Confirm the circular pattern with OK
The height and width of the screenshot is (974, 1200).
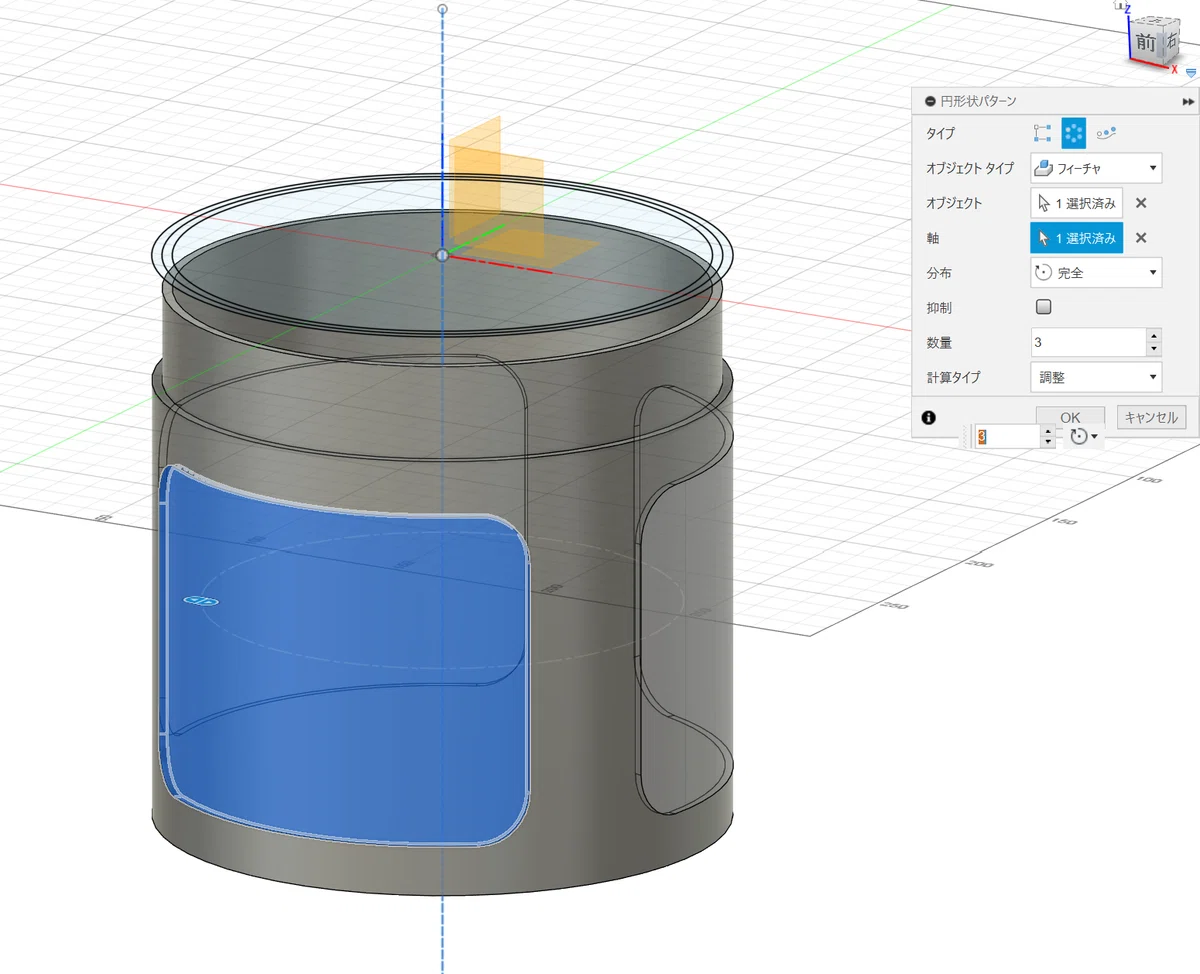coord(1070,417)
